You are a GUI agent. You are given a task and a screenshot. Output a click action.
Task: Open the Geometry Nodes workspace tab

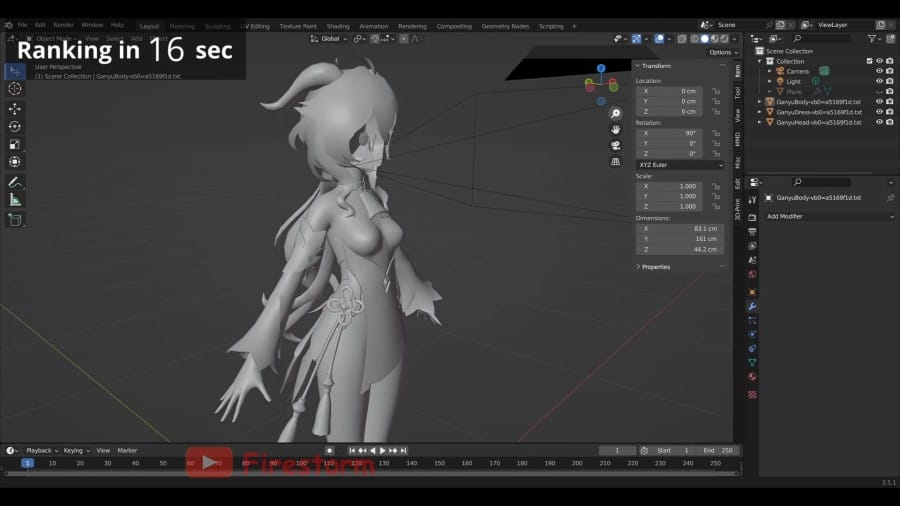point(505,26)
